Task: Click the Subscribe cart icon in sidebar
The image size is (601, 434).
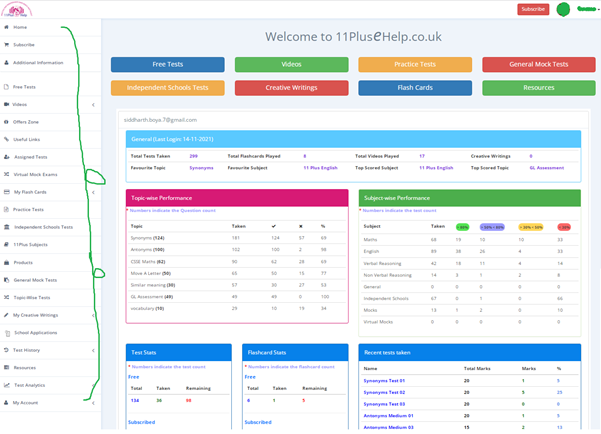Action: pos(6,44)
